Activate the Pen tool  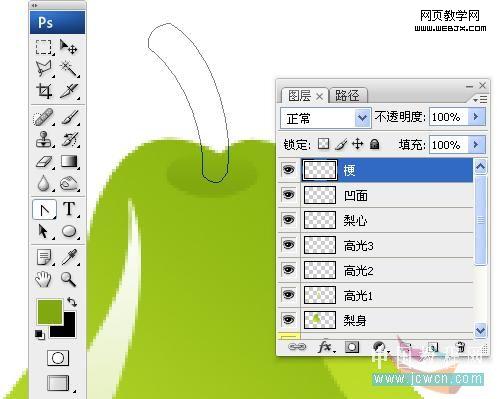pyautogui.click(x=44, y=210)
